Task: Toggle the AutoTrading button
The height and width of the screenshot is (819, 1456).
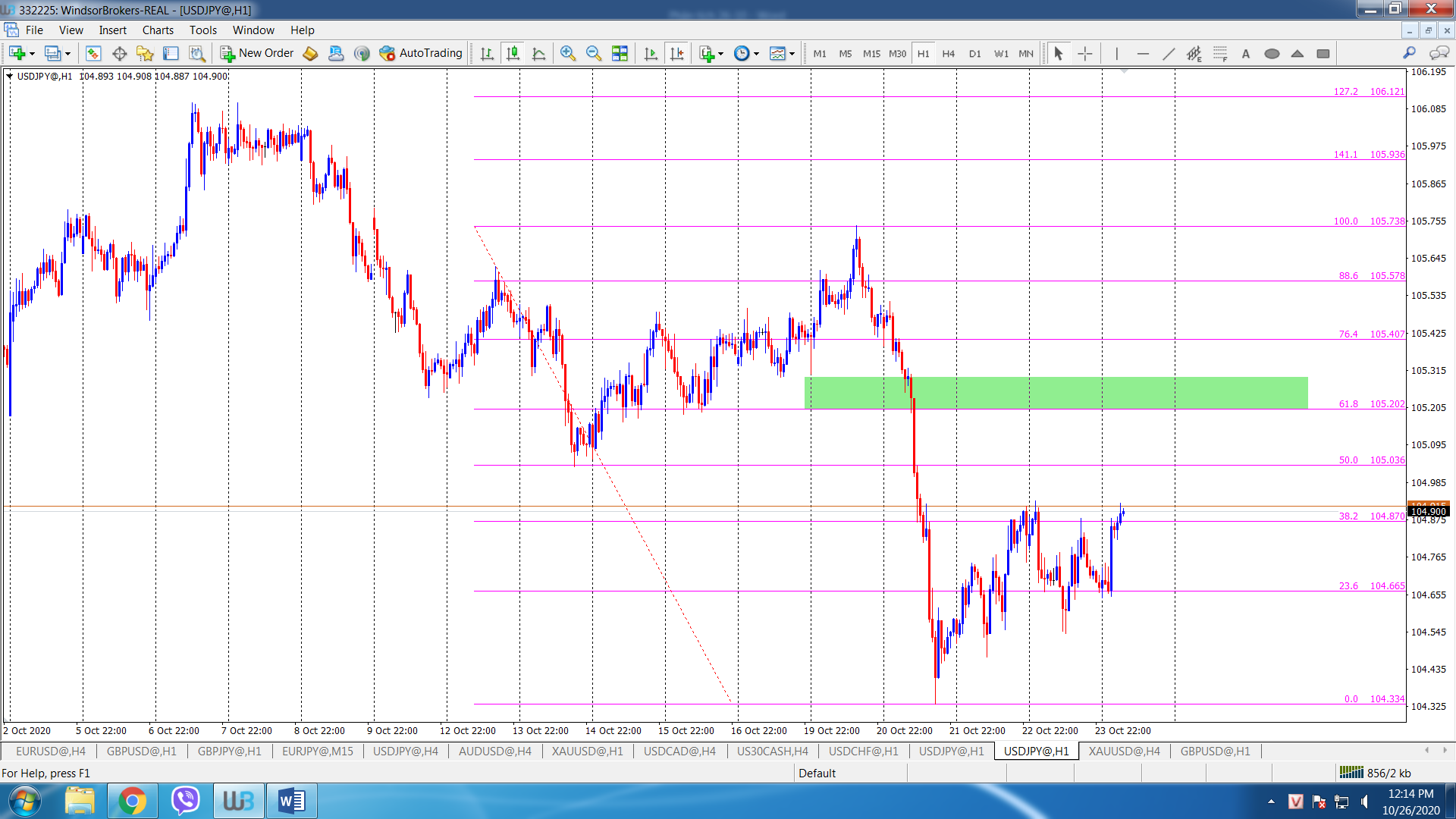Action: (421, 53)
